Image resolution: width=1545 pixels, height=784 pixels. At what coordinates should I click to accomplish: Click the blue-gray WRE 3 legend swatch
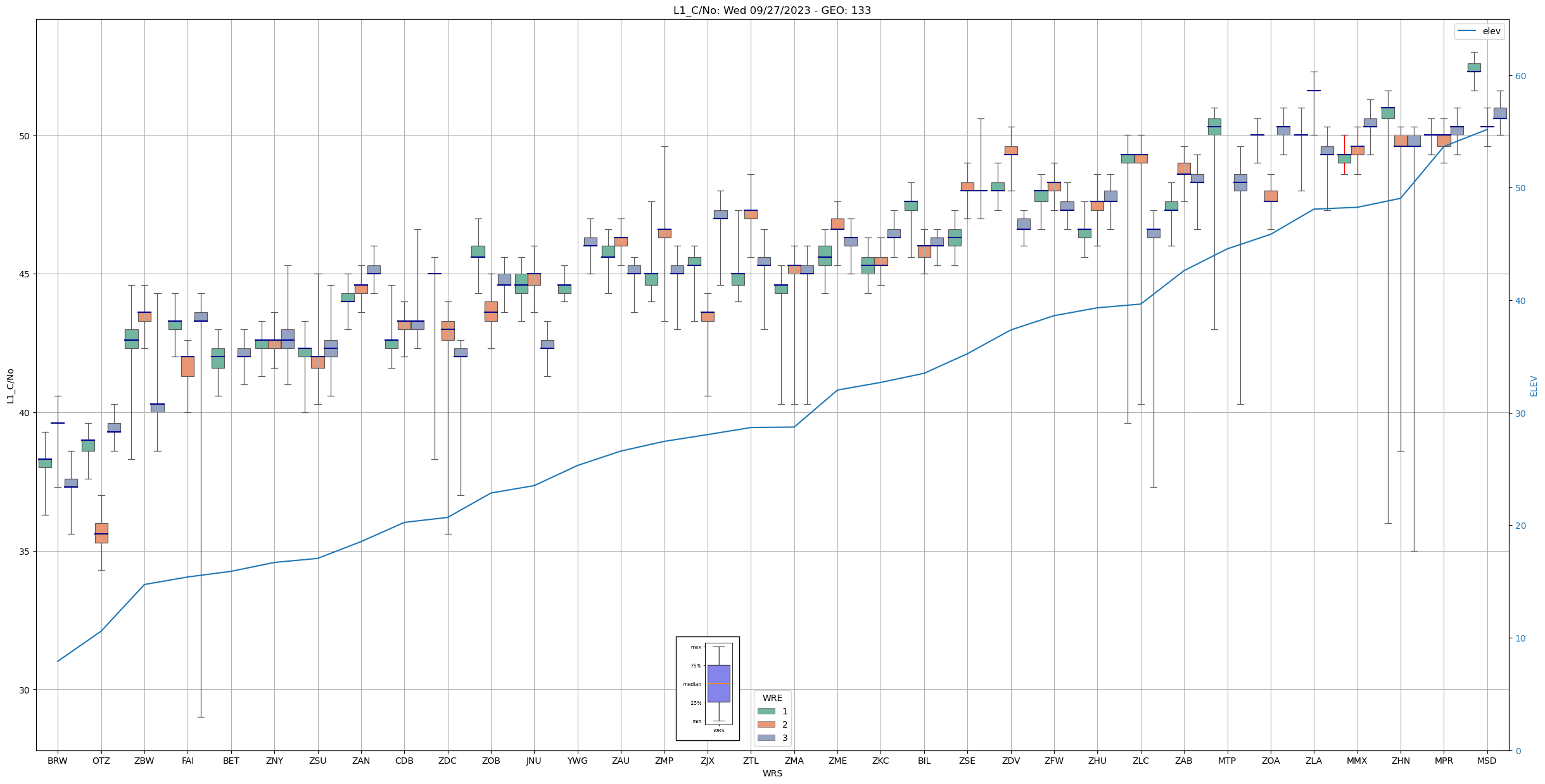tap(766, 738)
